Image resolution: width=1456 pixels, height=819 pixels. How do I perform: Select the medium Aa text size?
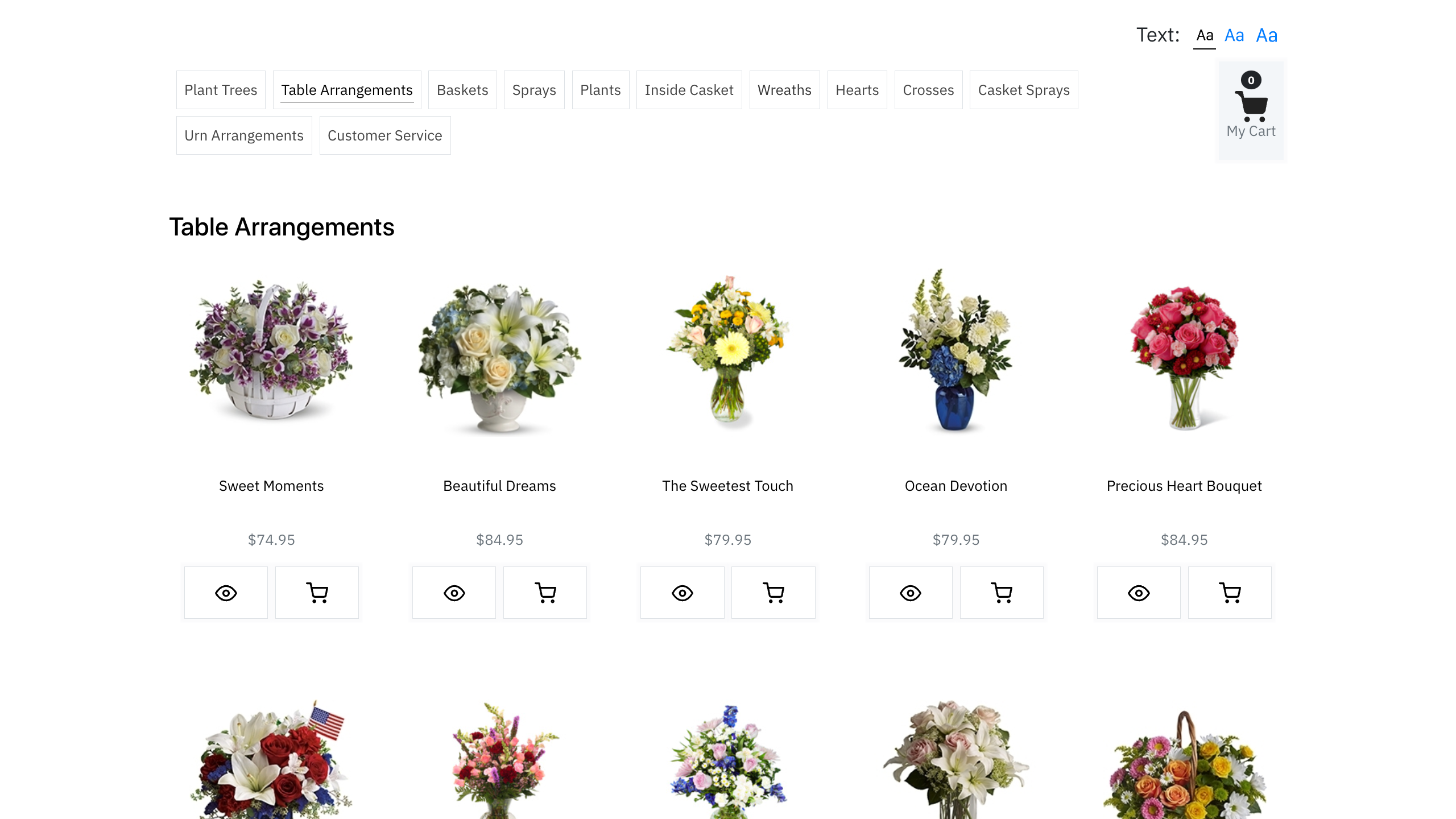point(1234,35)
